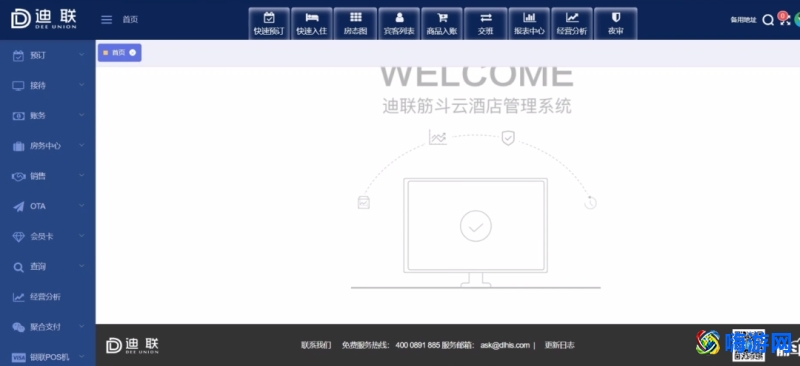Click the 联系我们 link in footer

[x=316, y=345]
